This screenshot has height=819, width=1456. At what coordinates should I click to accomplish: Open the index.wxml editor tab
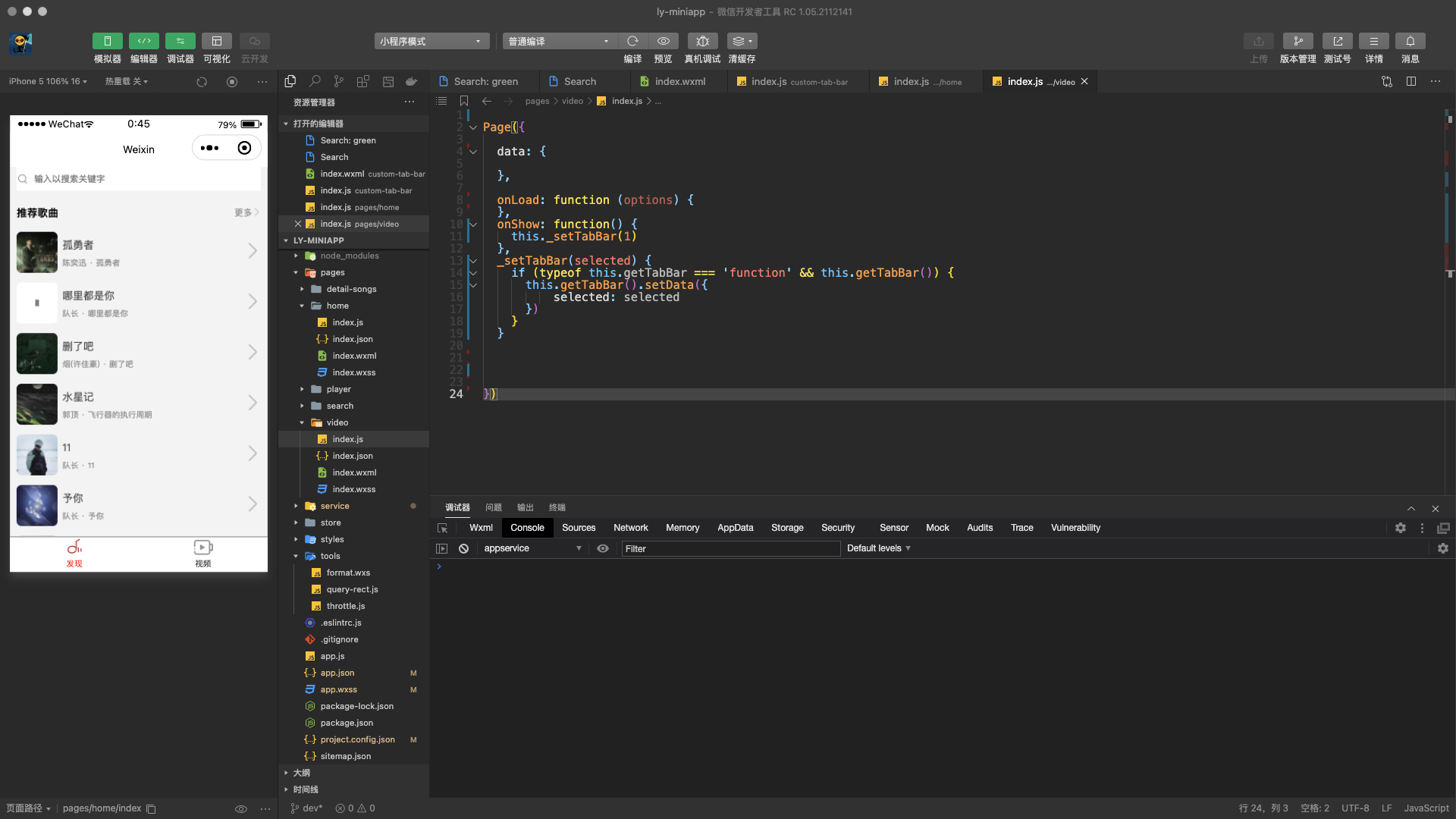click(679, 82)
